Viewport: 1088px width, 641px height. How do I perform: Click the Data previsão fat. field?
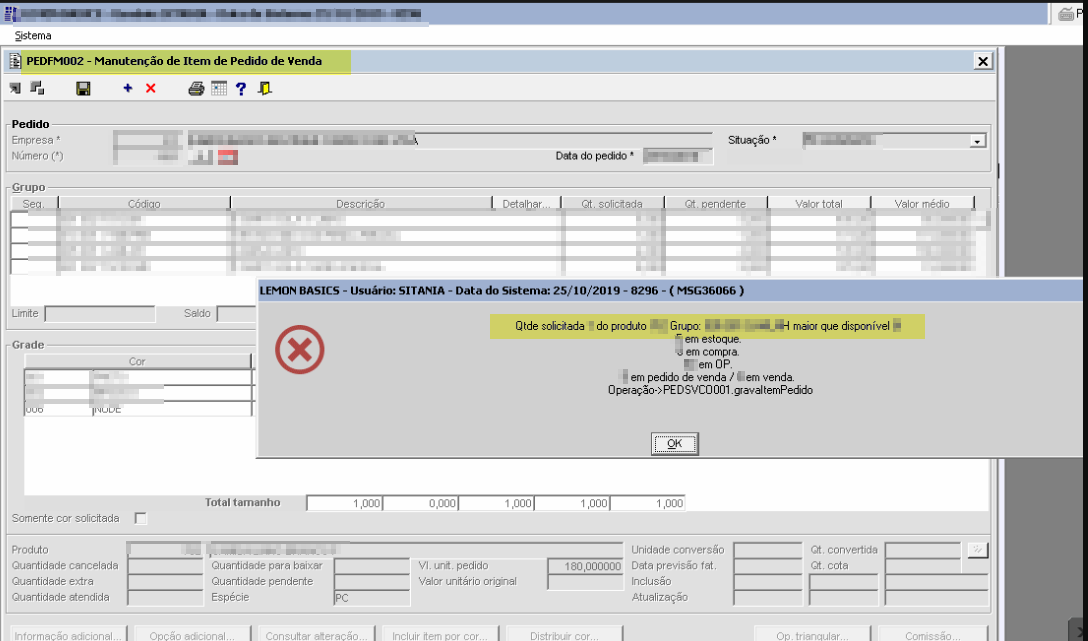click(x=768, y=566)
